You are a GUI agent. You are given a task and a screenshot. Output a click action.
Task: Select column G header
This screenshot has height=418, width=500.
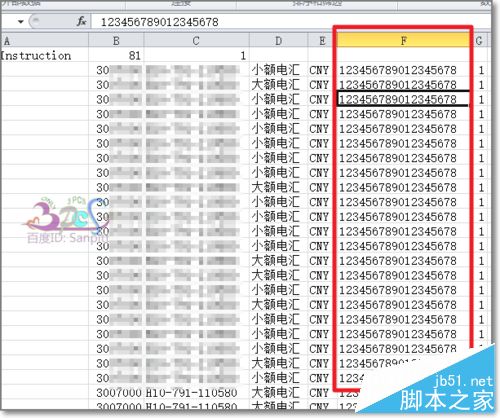(480, 41)
